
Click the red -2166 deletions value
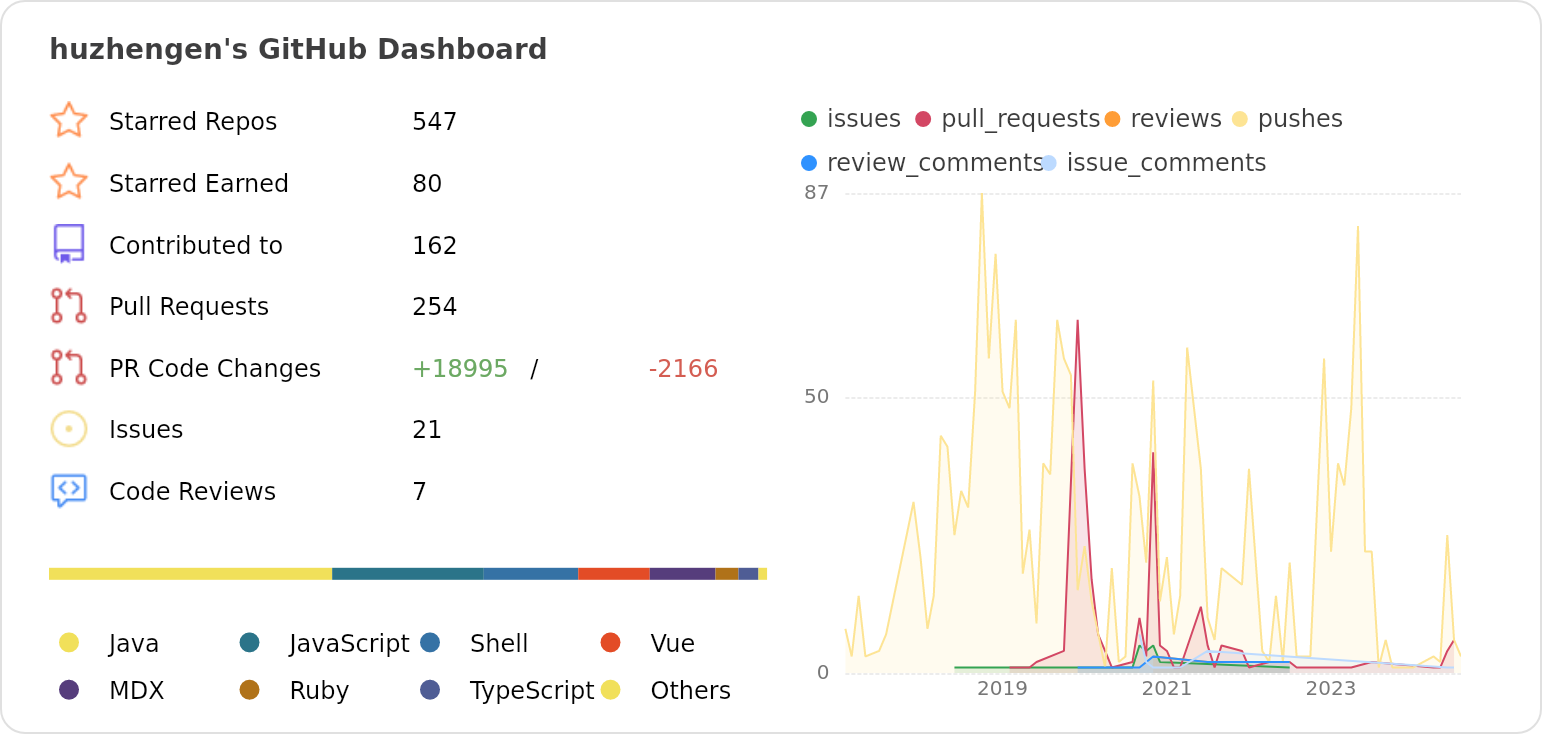(x=683, y=369)
